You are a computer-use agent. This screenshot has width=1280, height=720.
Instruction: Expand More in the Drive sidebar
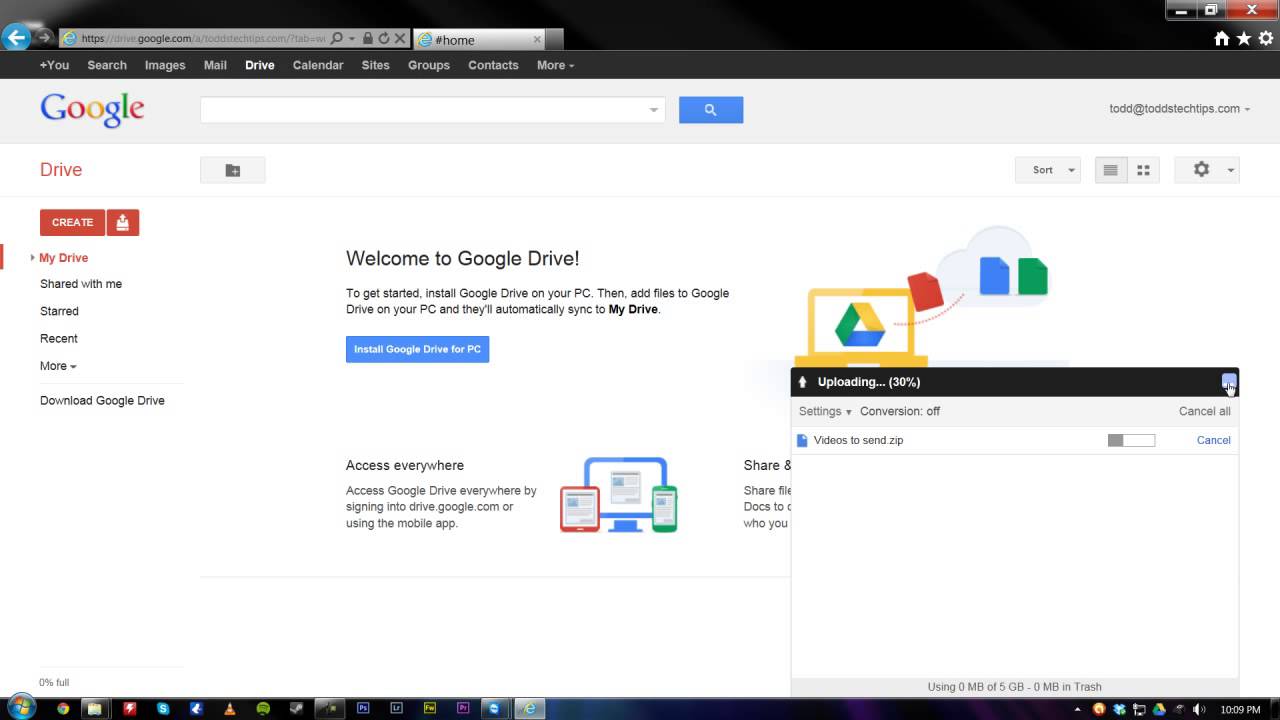click(x=58, y=366)
